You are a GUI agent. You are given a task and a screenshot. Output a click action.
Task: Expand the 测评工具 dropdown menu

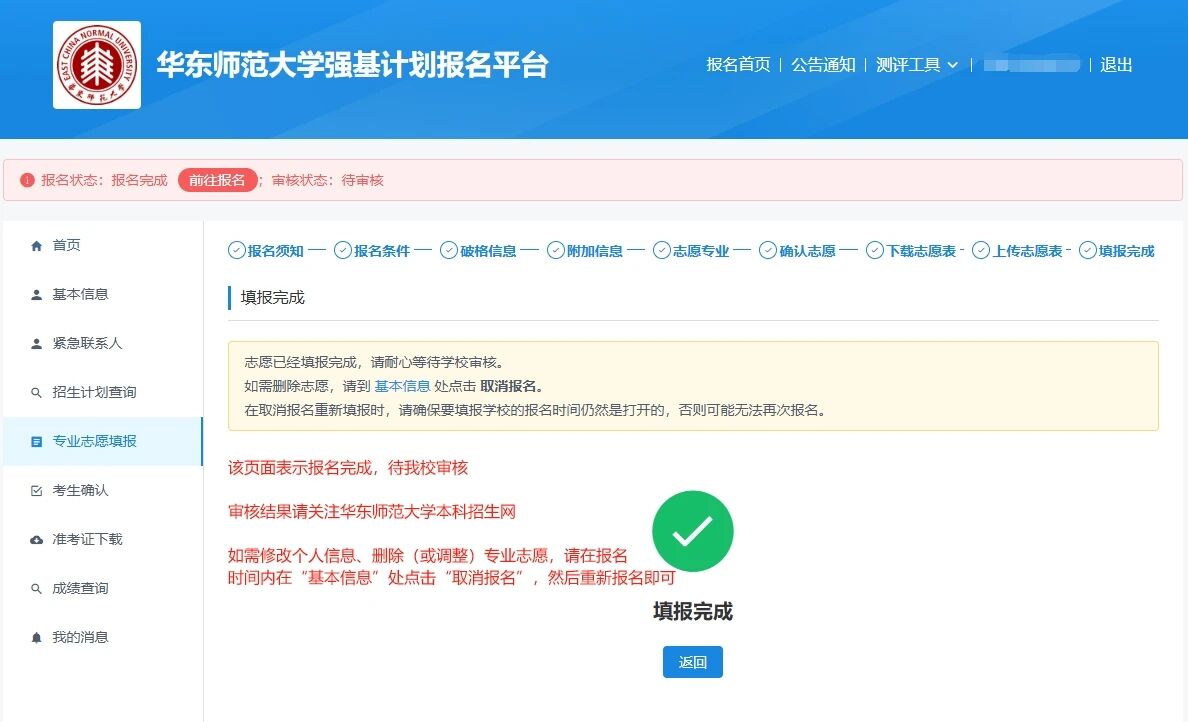917,65
